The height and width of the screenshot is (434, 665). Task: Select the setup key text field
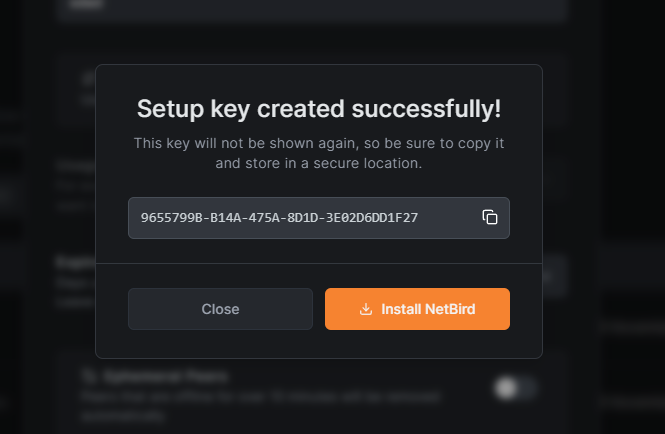point(319,218)
